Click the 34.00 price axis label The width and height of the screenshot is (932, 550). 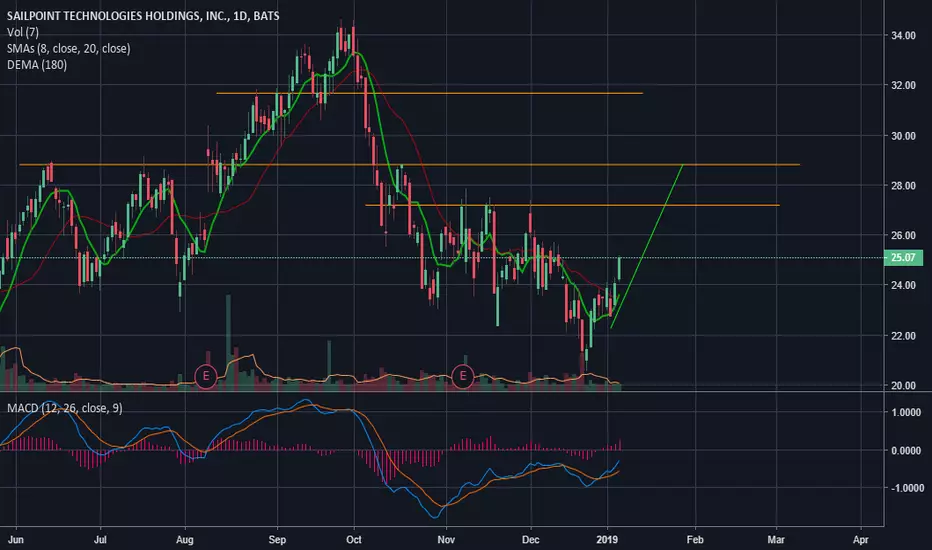[x=903, y=36]
